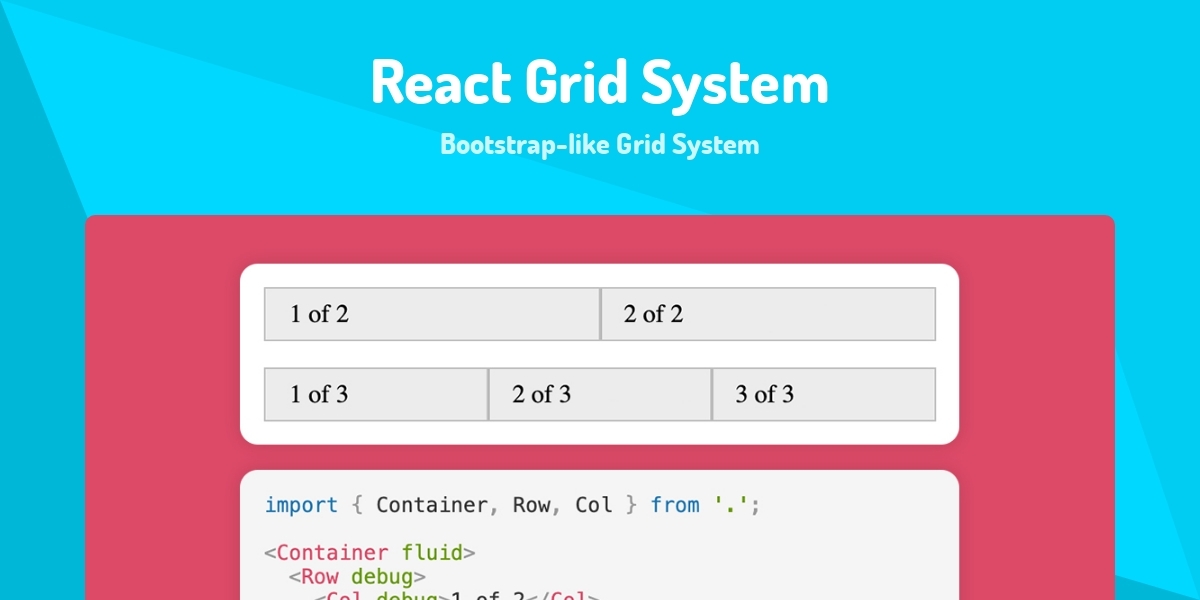Click the '.' module path string
Viewport: 1200px width, 600px height.
pyautogui.click(x=731, y=505)
